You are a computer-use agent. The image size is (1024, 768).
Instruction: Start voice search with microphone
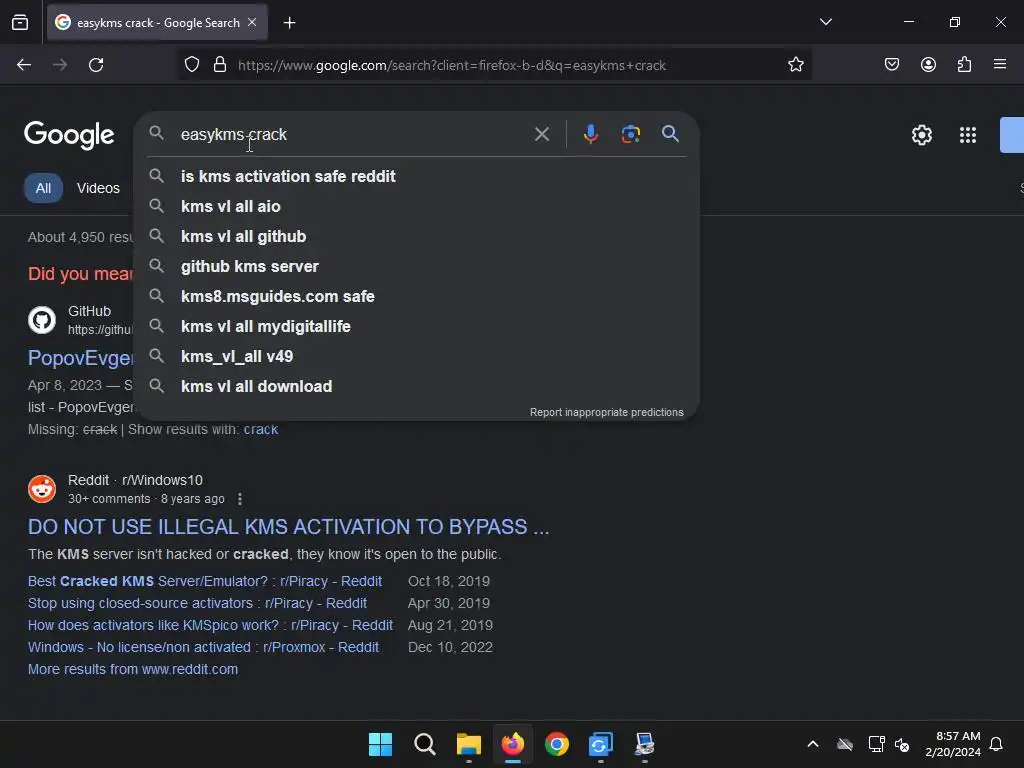pyautogui.click(x=590, y=135)
